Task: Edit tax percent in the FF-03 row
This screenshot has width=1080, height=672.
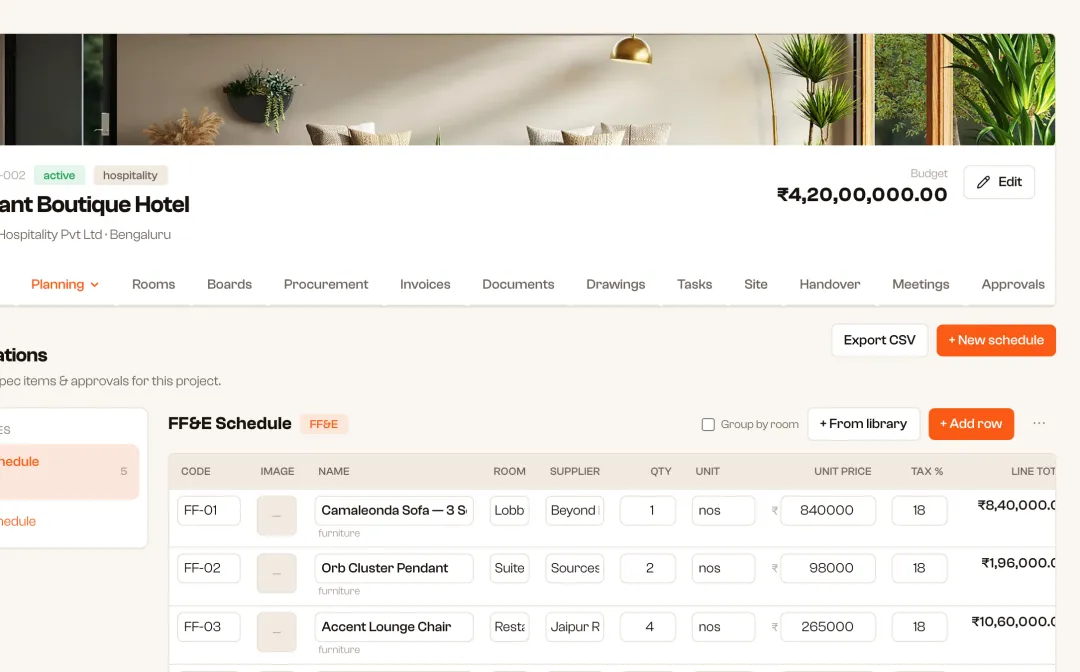Action: pyautogui.click(x=919, y=627)
